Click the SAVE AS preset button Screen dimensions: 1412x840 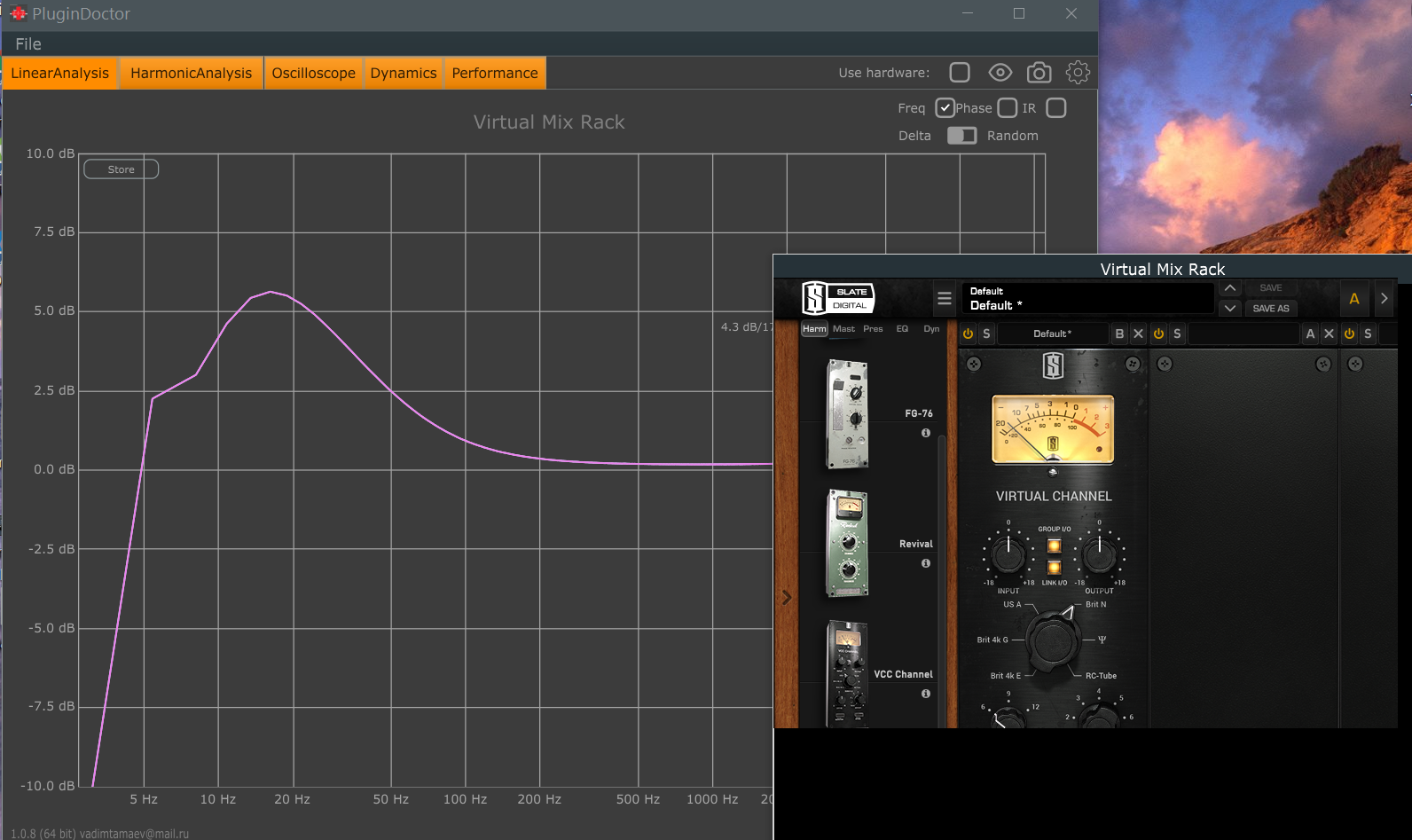[1271, 309]
